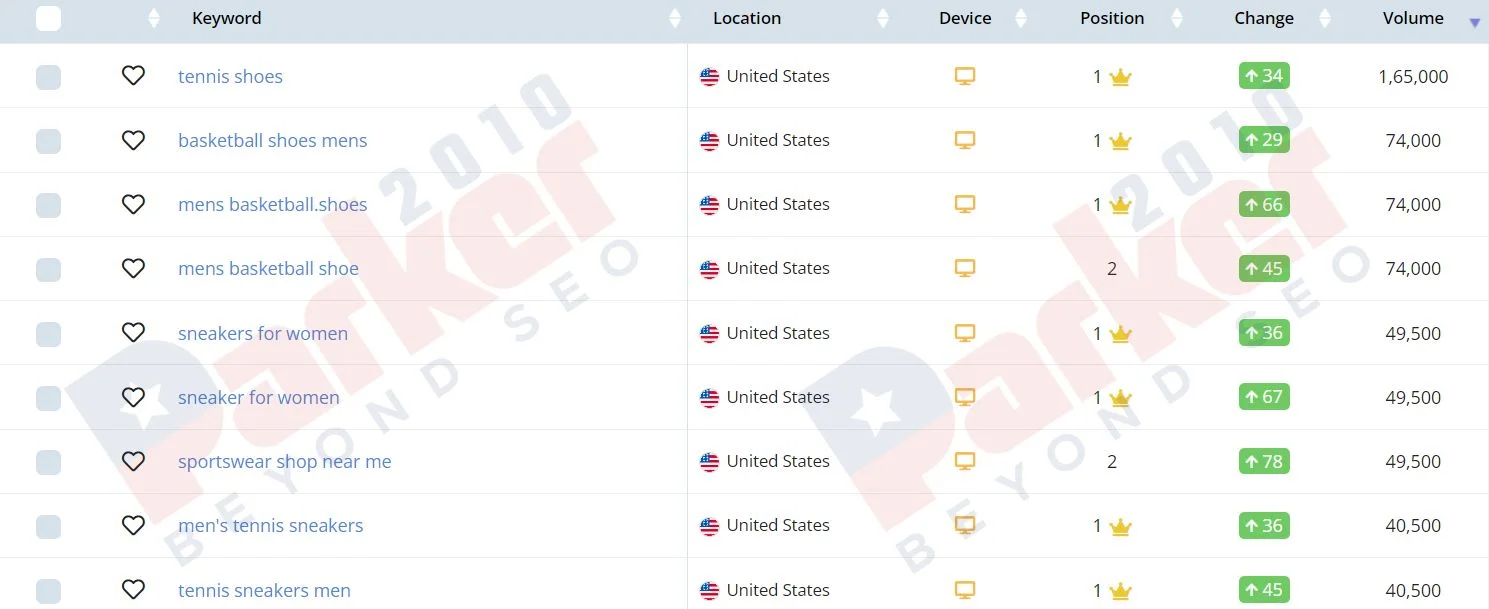Click the Change column header
This screenshot has height=609, width=1489.
(1264, 18)
